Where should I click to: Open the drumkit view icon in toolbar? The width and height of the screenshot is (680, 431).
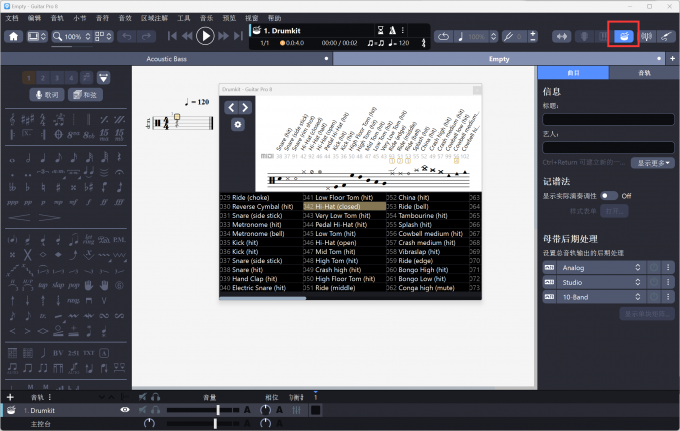(x=623, y=36)
